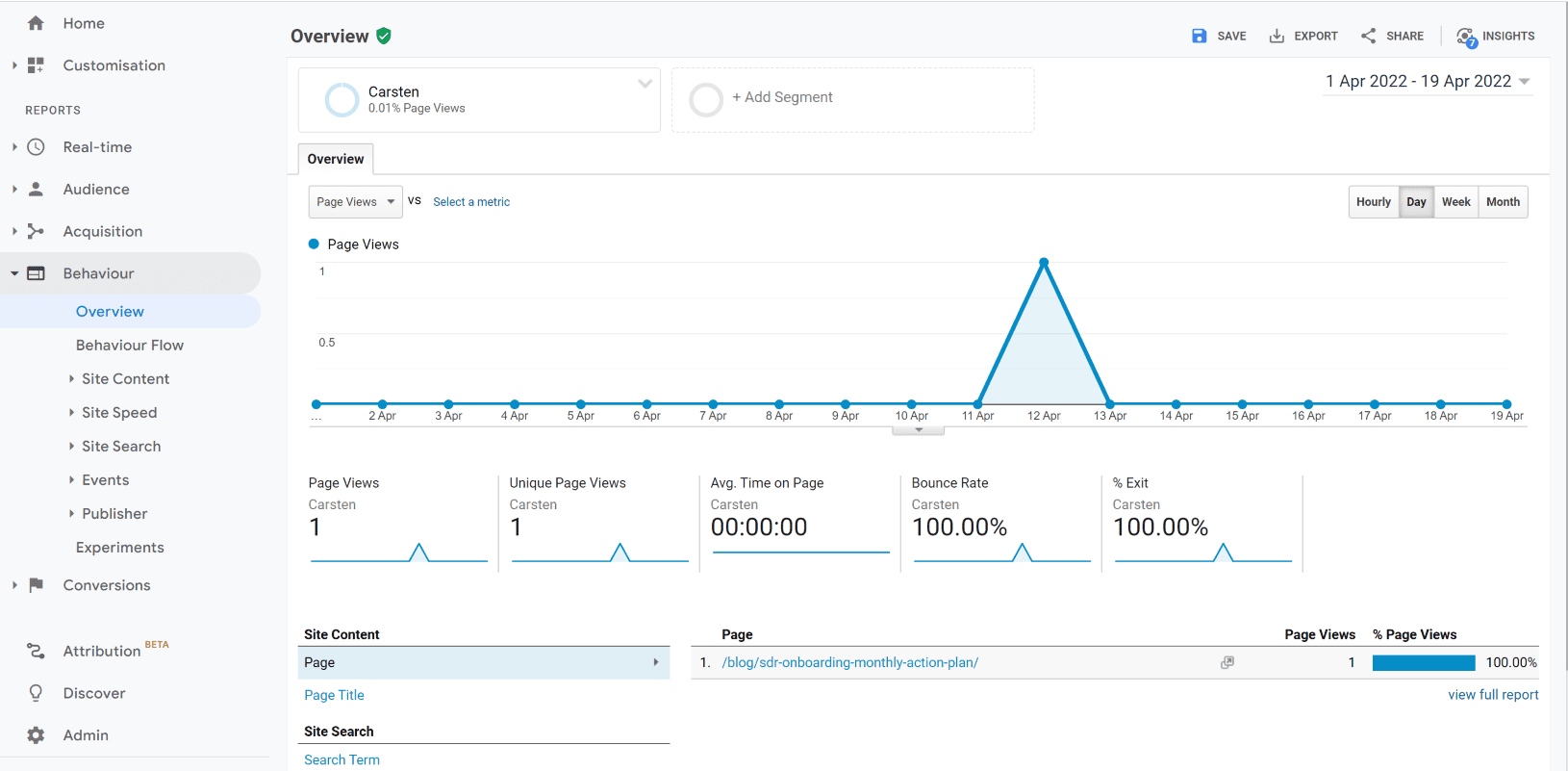Switch chart granularity to Week
The width and height of the screenshot is (1568, 771).
tap(1455, 202)
